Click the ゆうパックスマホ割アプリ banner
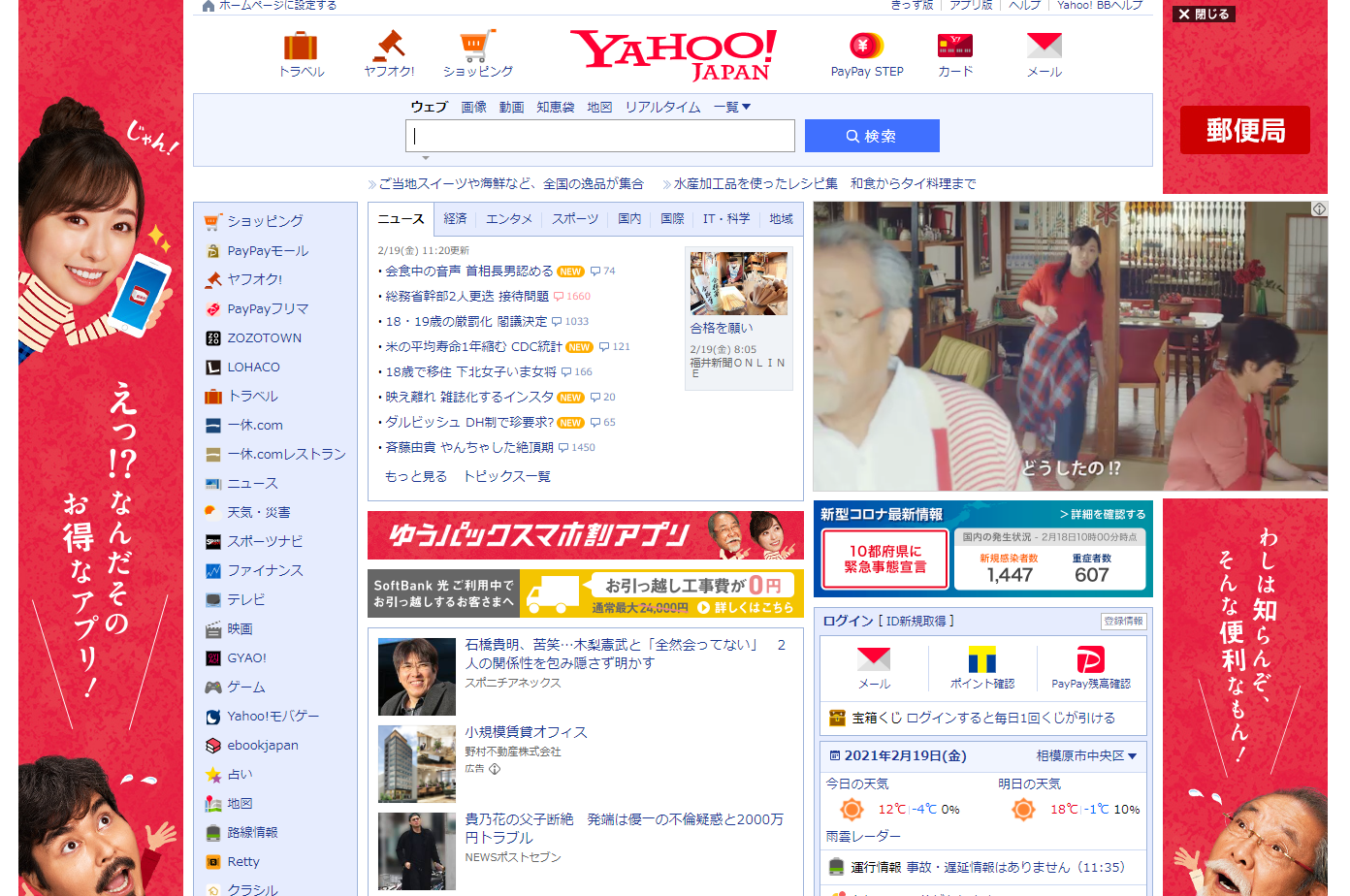Screen dimensions: 1350x896 585,535
